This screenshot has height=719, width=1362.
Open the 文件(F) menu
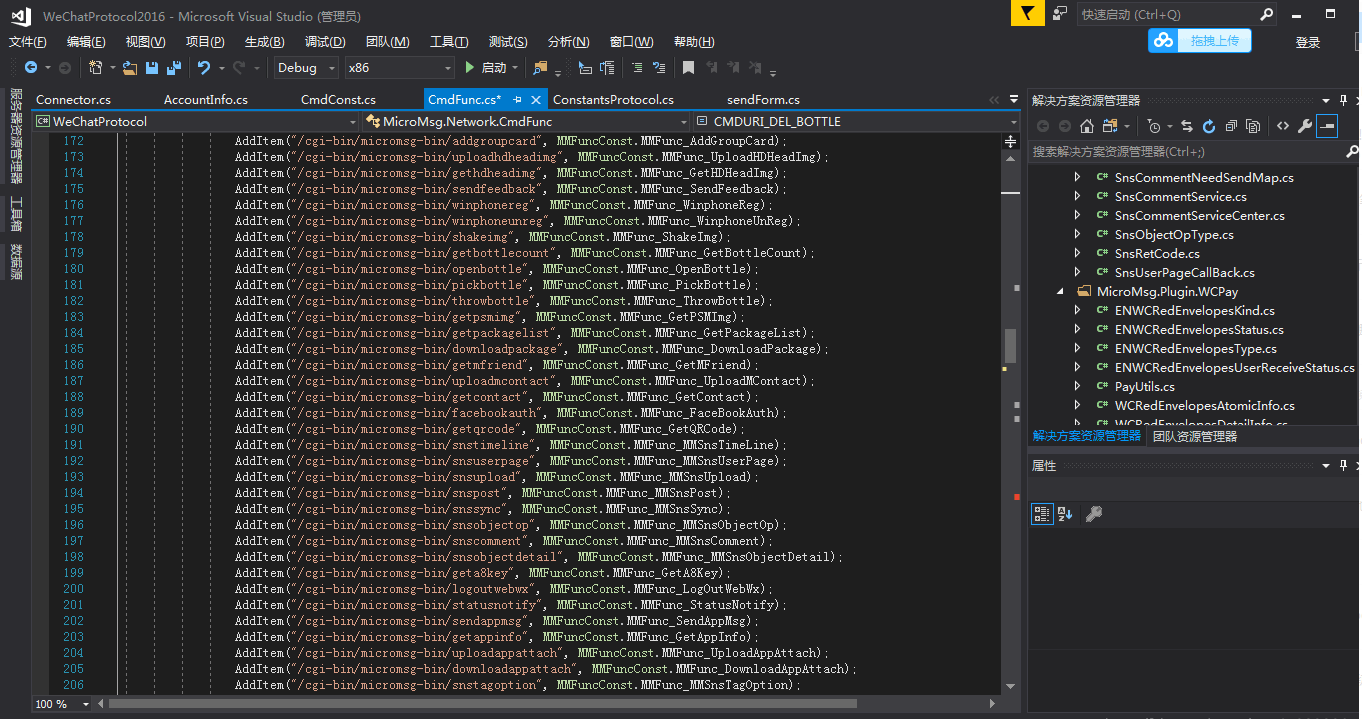[28, 42]
